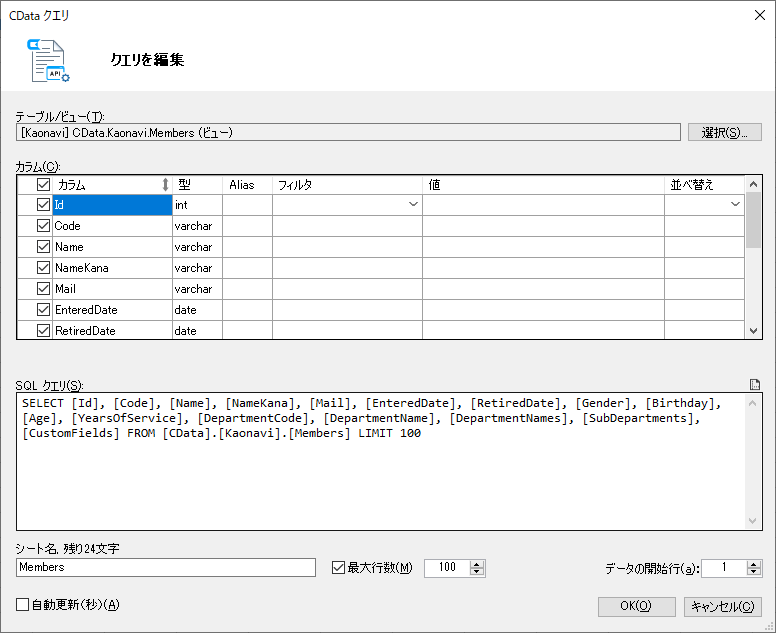Click the 値 cell in the Id row
This screenshot has width=776, height=633.
pyautogui.click(x=543, y=204)
